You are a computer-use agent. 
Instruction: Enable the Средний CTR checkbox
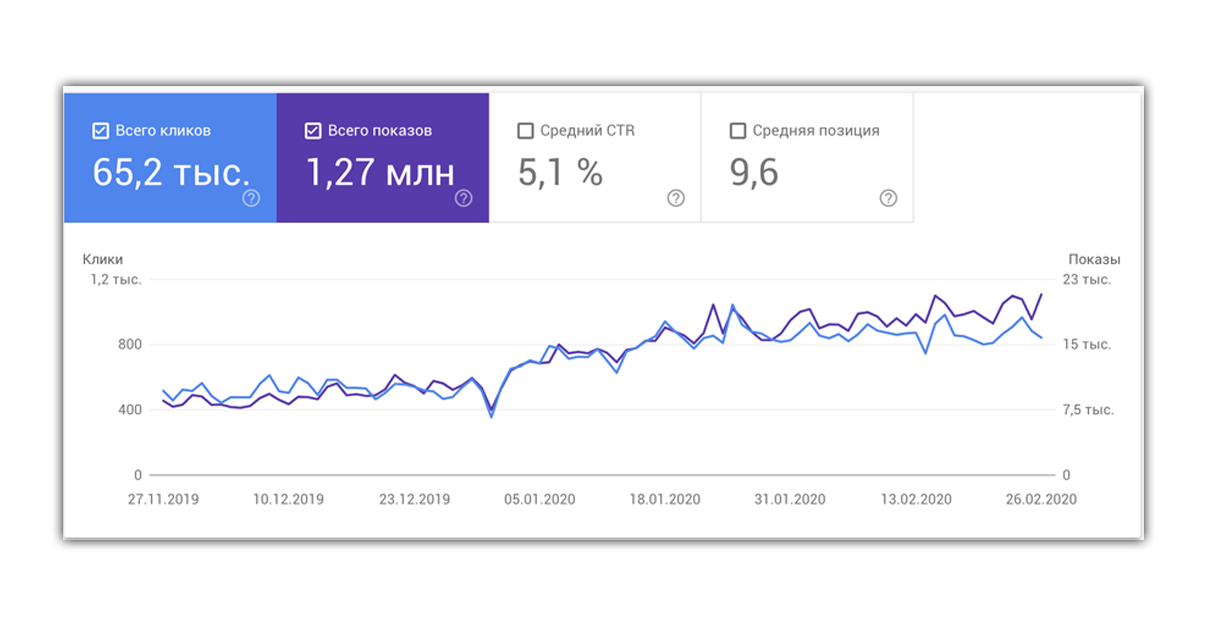click(x=525, y=130)
